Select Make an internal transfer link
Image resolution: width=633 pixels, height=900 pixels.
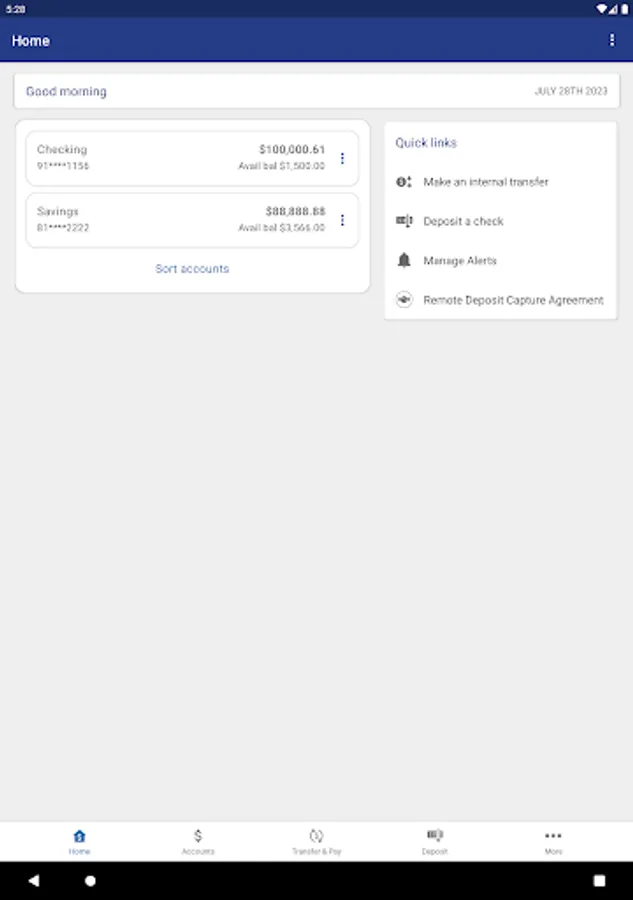[x=486, y=182]
